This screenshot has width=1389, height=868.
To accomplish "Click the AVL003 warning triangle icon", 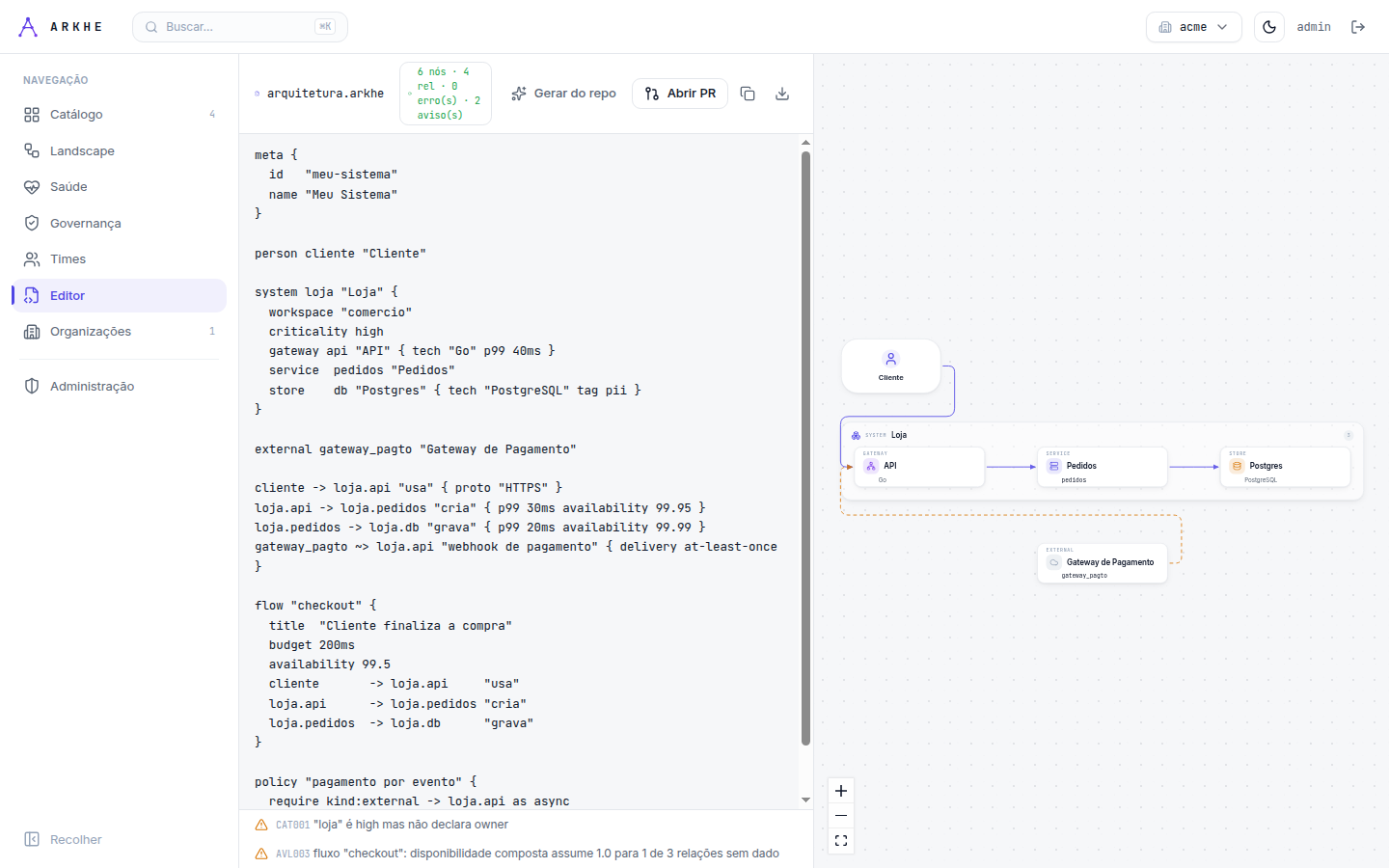I will click(261, 854).
